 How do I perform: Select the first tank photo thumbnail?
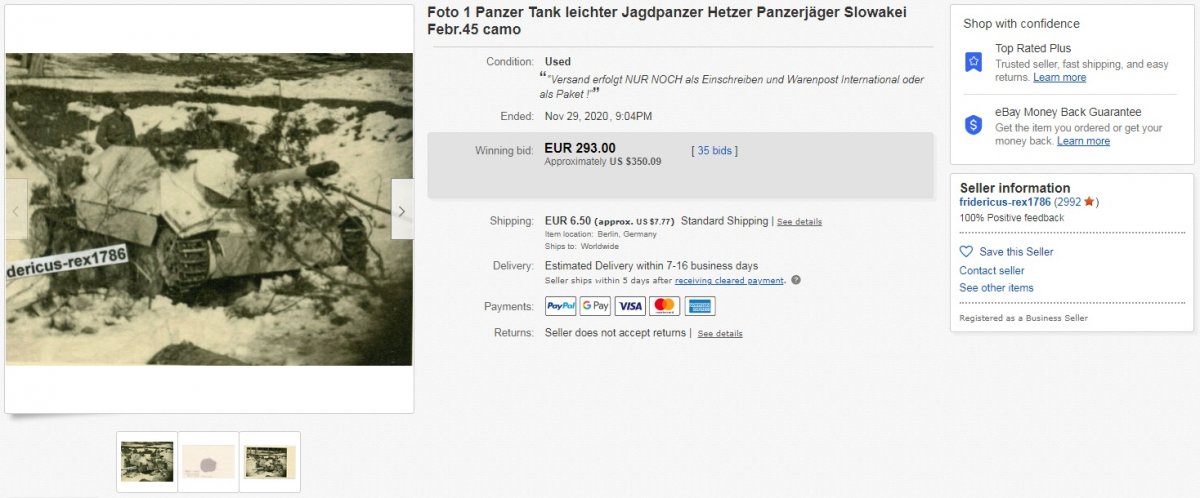click(147, 462)
